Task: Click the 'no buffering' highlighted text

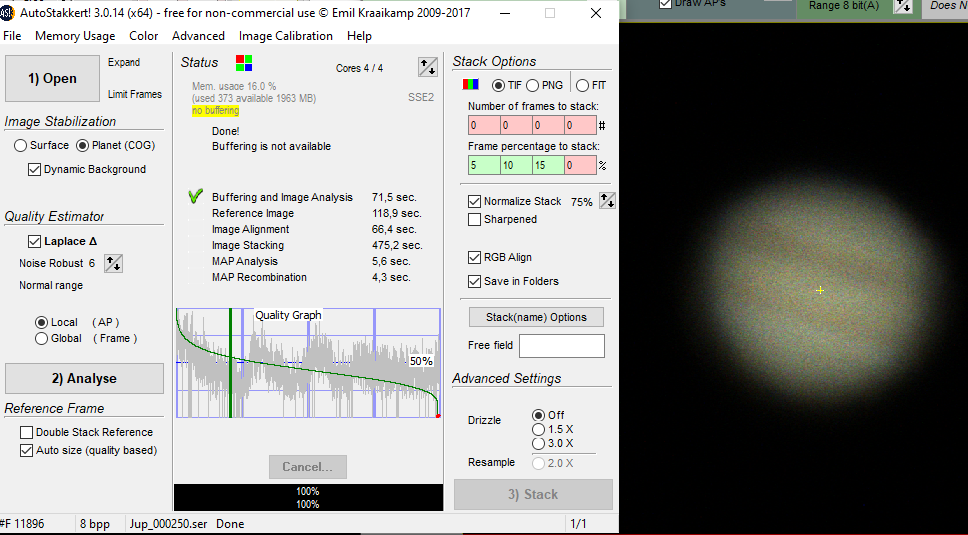Action: pyautogui.click(x=215, y=110)
